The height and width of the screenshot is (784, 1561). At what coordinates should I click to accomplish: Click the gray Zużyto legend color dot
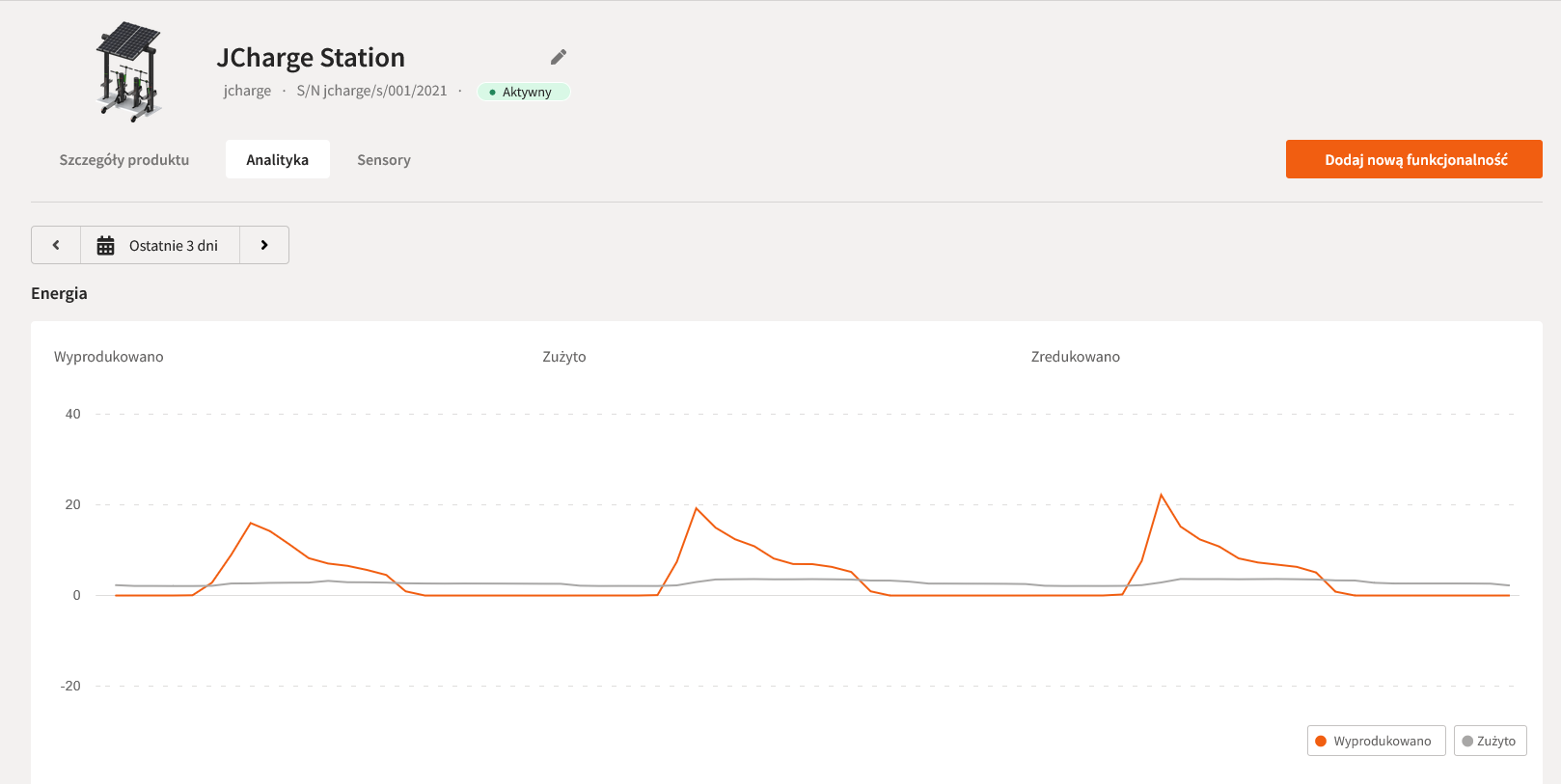[x=1467, y=741]
